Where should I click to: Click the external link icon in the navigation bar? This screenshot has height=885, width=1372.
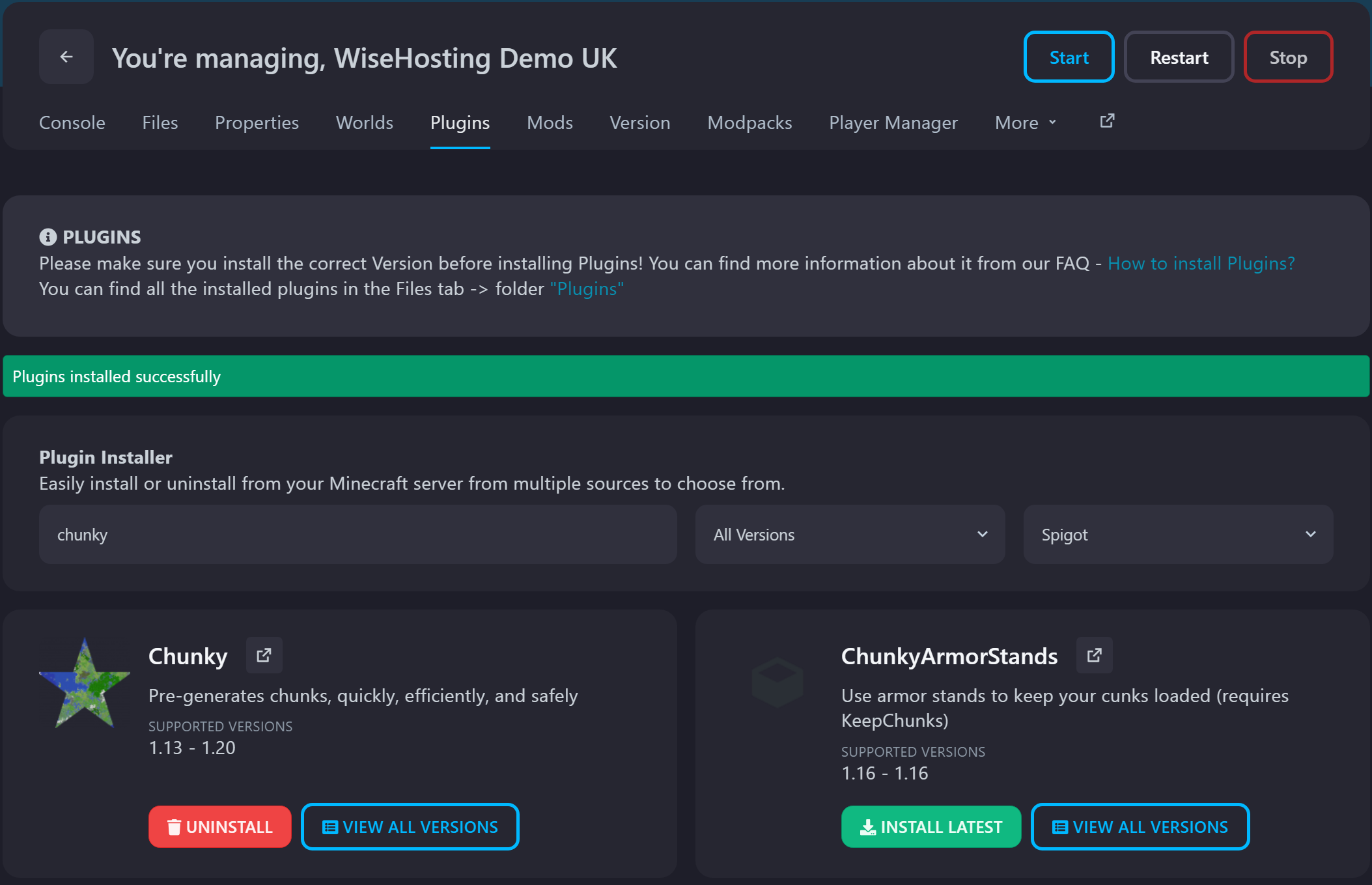tap(1106, 121)
